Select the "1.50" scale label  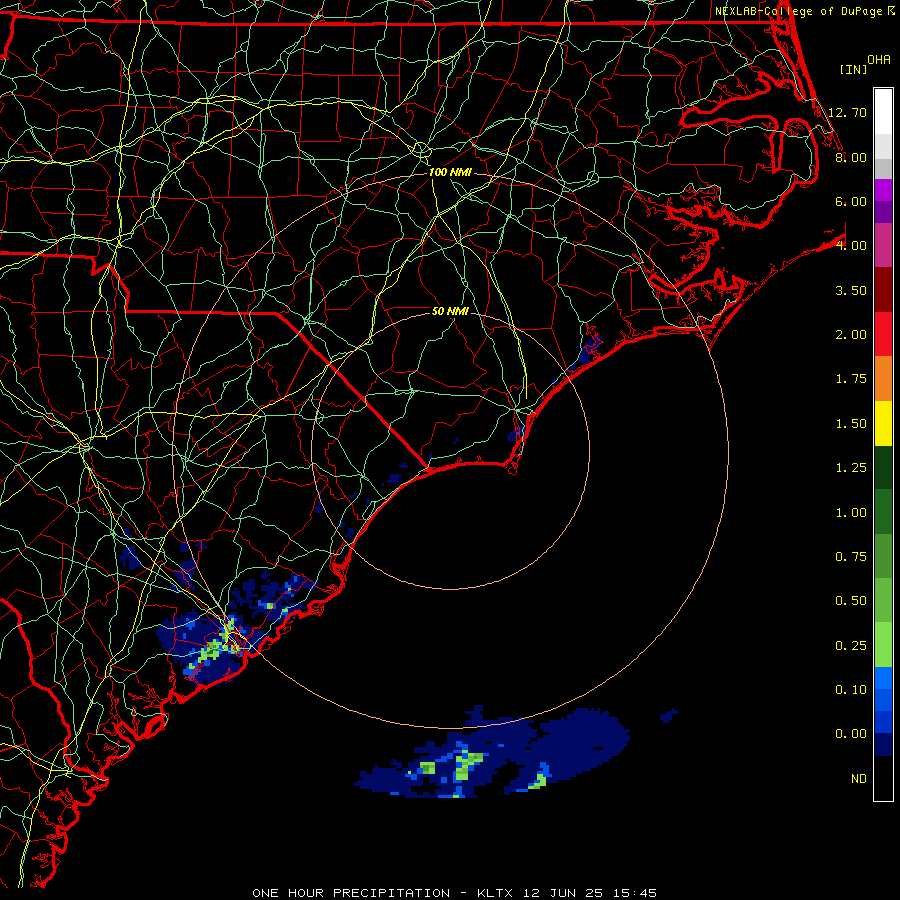coord(850,424)
